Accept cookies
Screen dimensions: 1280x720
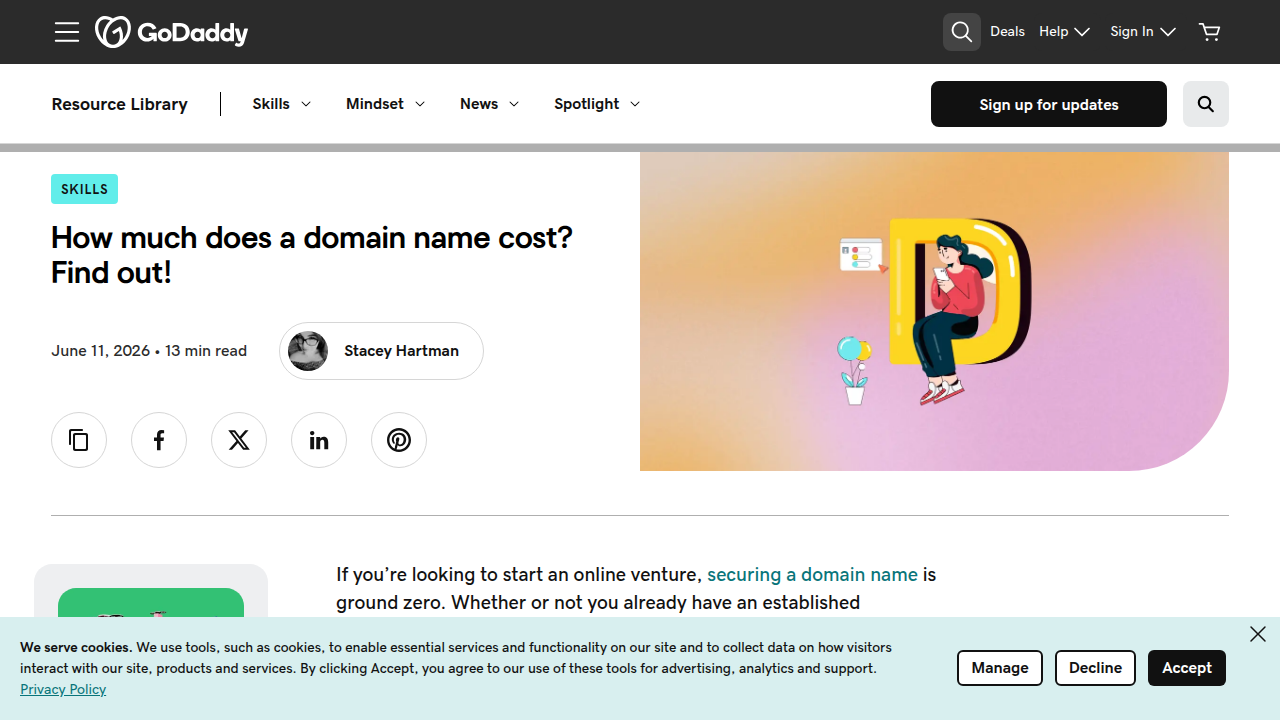tap(1187, 668)
